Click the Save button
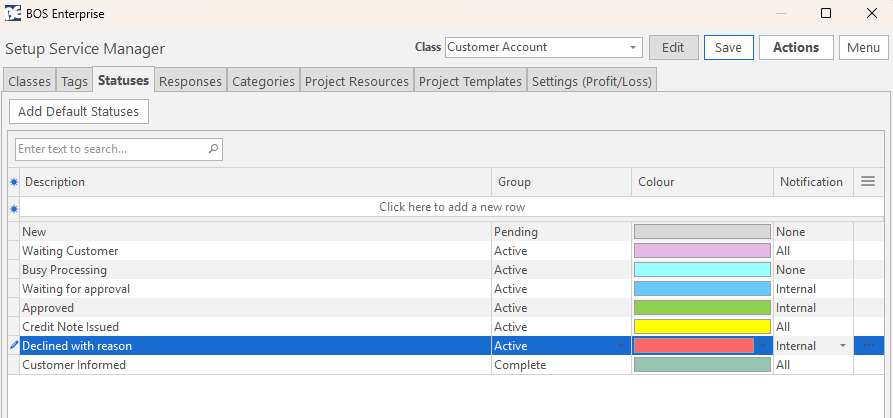 (728, 47)
